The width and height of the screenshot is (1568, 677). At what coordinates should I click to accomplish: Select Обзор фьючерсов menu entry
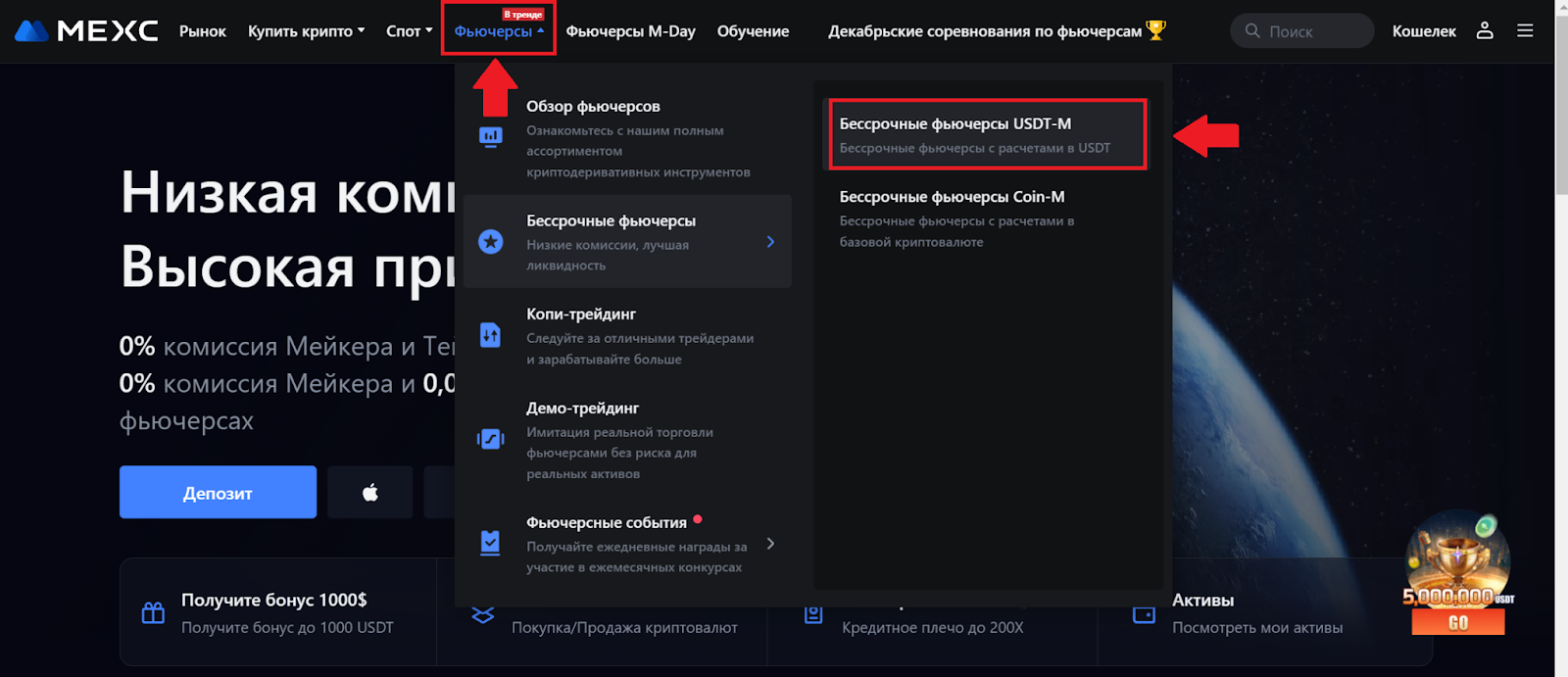coord(627,138)
